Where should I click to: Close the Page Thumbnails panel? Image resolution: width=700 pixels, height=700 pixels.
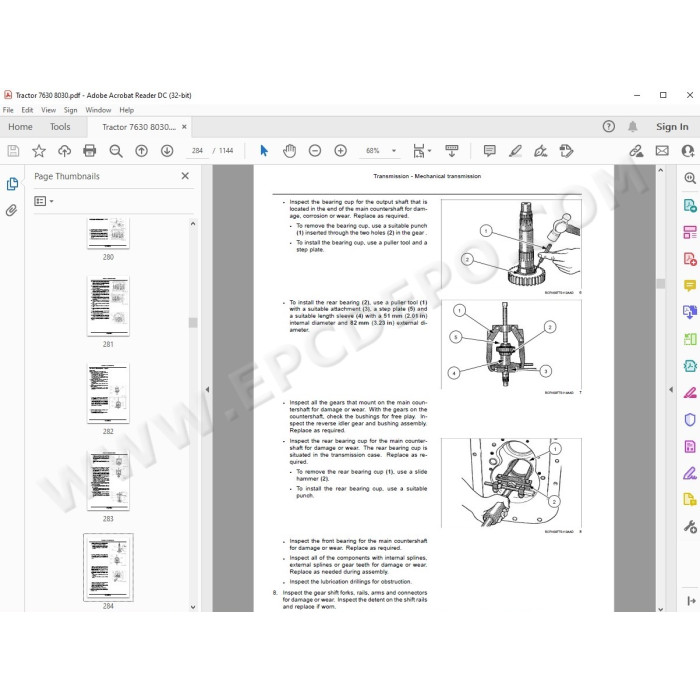pyautogui.click(x=185, y=176)
